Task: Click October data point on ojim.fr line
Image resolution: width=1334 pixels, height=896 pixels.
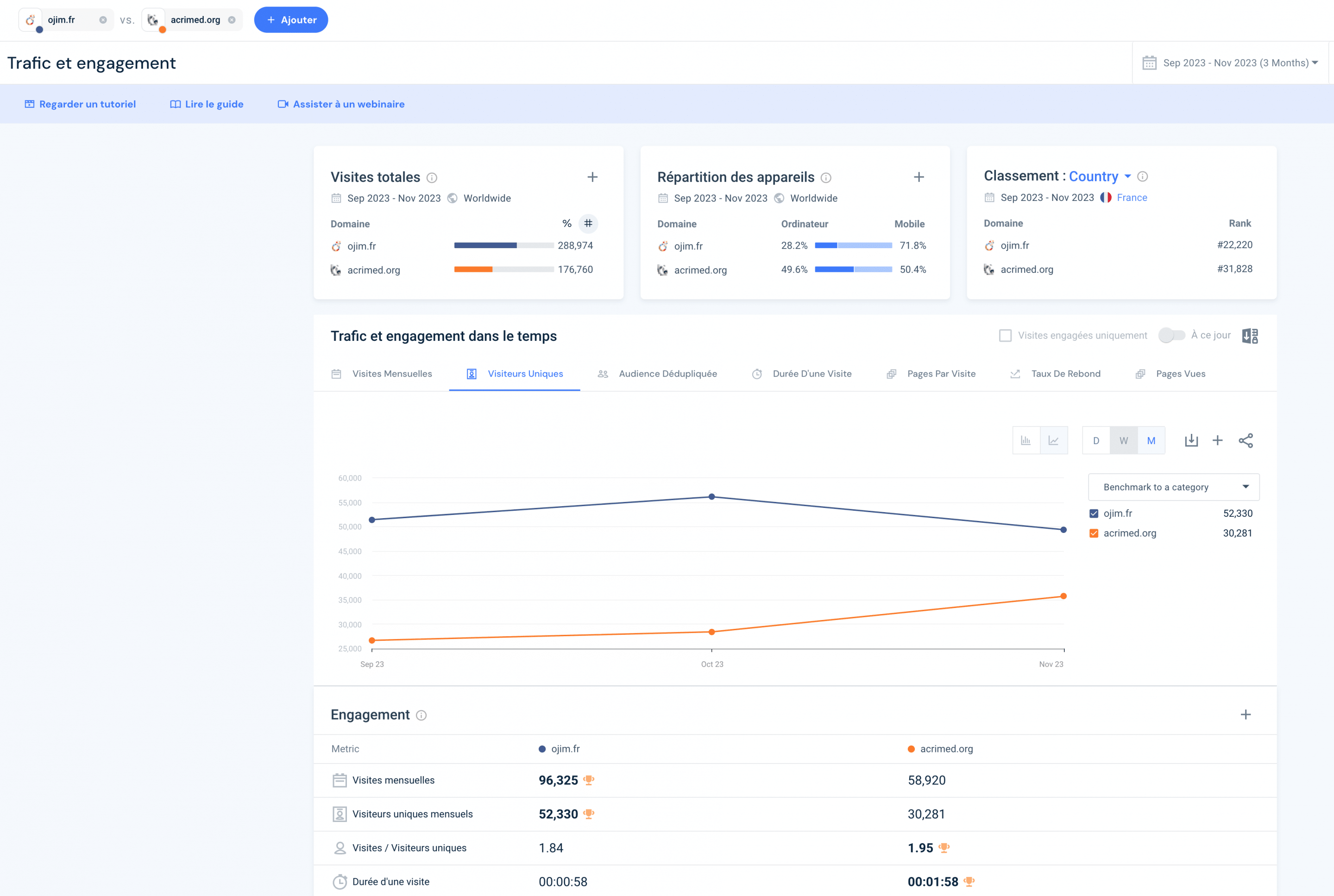Action: coord(711,496)
